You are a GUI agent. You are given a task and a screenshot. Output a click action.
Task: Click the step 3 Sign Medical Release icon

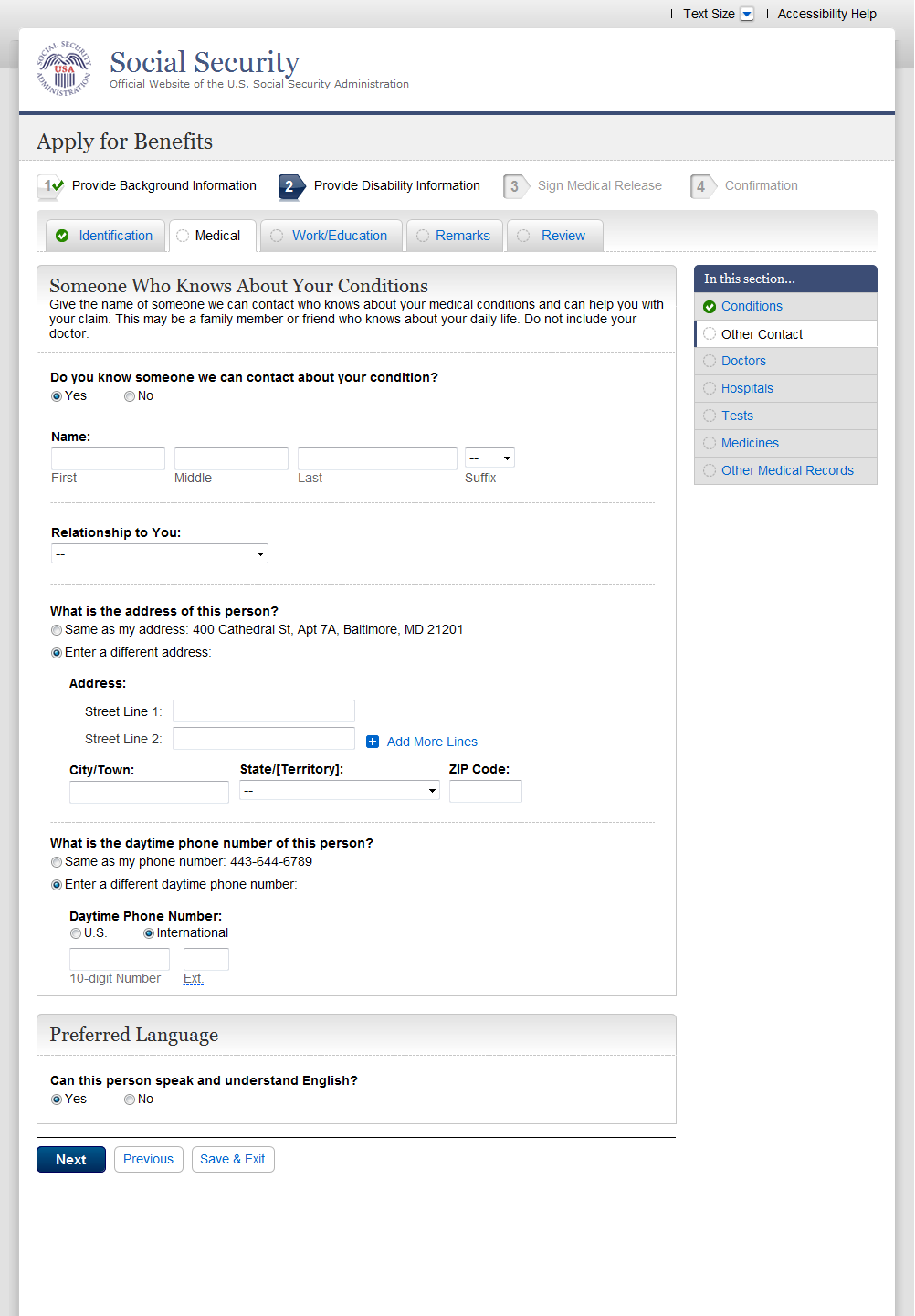click(515, 186)
